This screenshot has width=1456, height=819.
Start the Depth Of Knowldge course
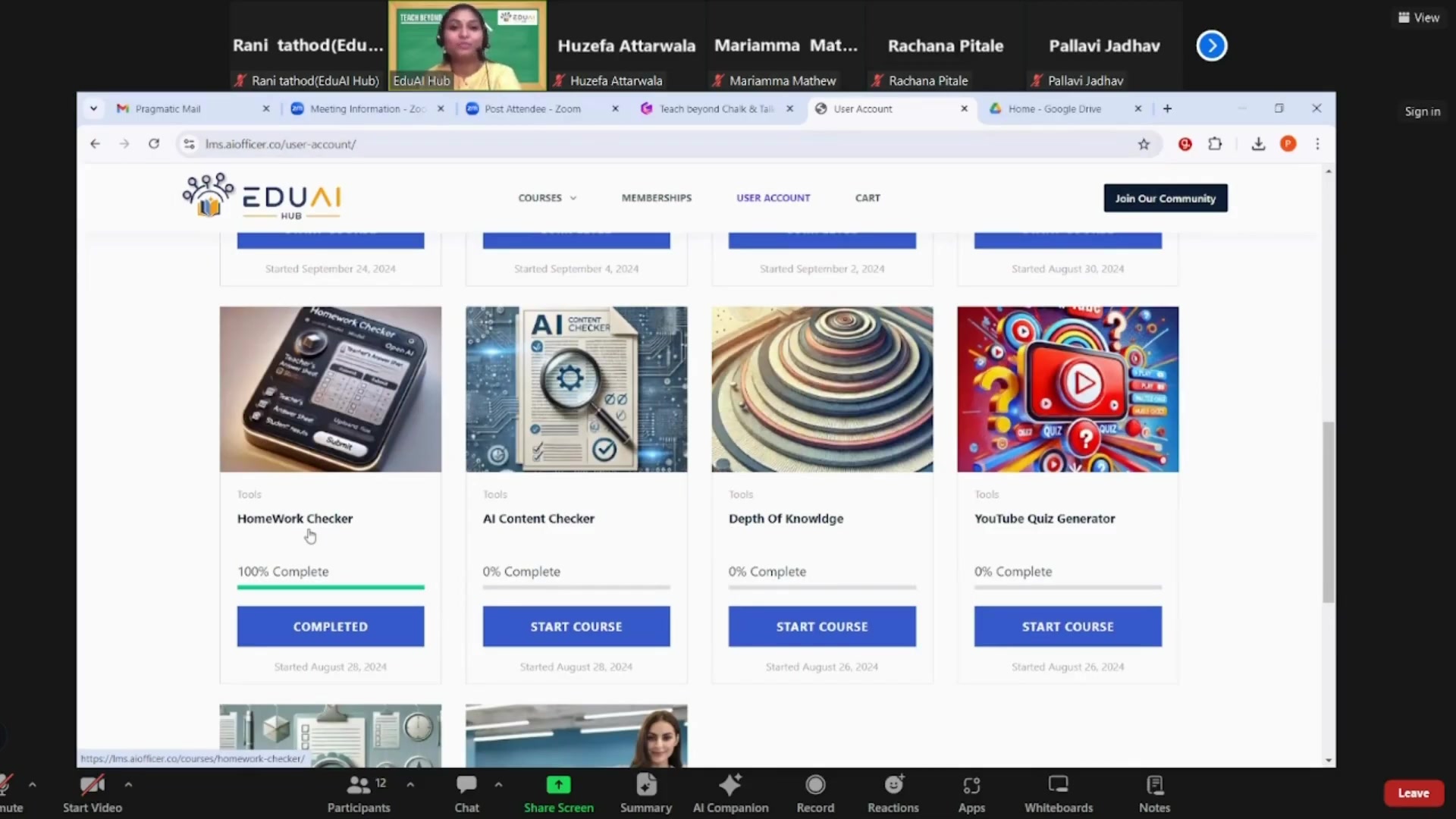(822, 626)
